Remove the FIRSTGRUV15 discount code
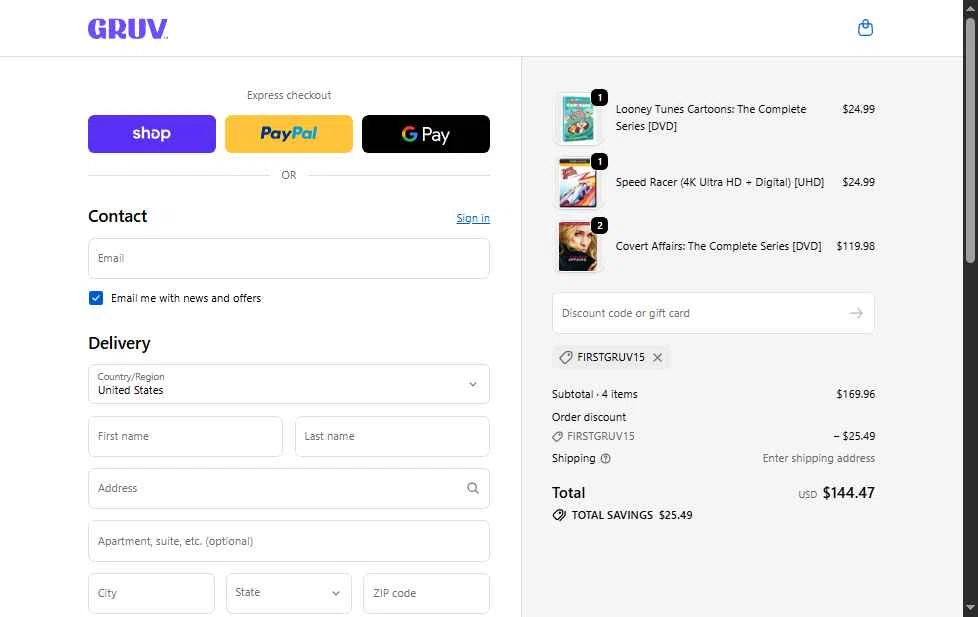This screenshot has width=978, height=617. [657, 358]
